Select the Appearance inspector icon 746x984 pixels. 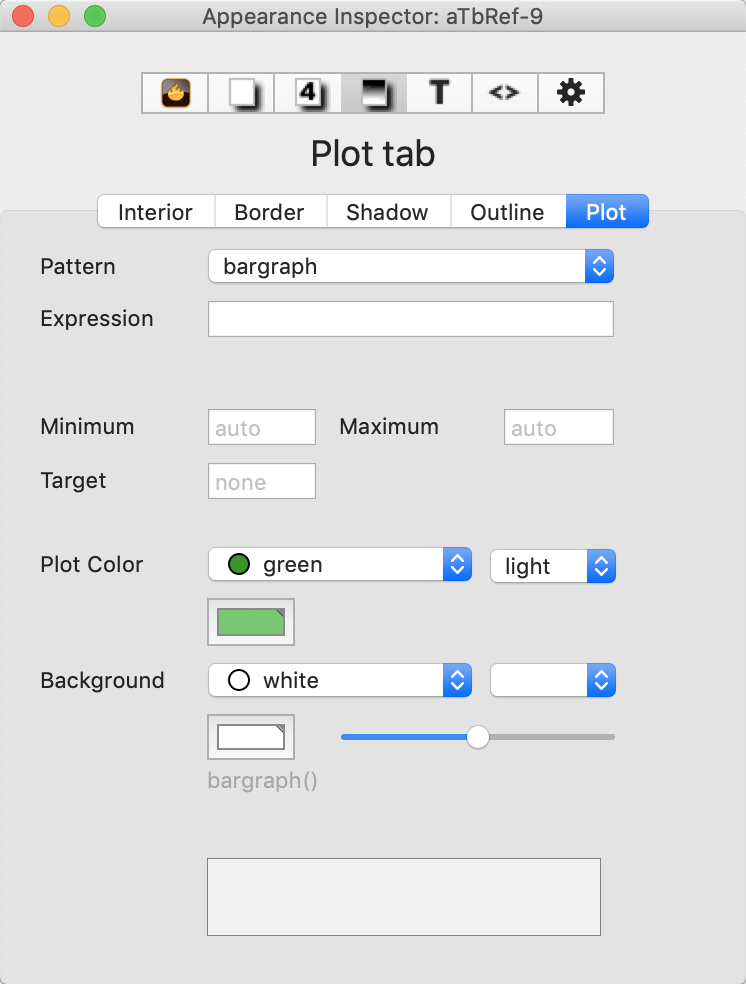372,93
